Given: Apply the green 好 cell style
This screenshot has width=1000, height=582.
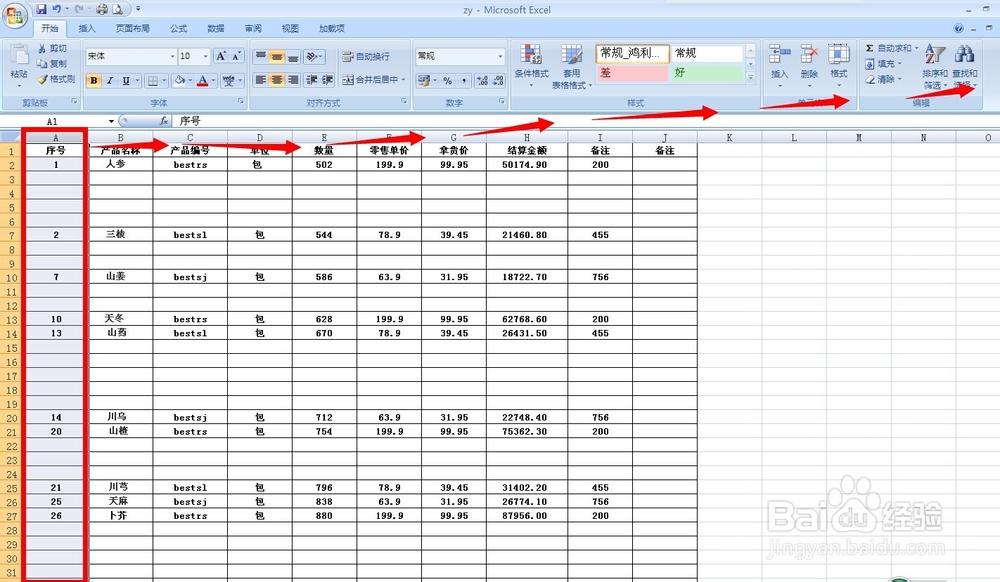Looking at the screenshot, I should 706,73.
